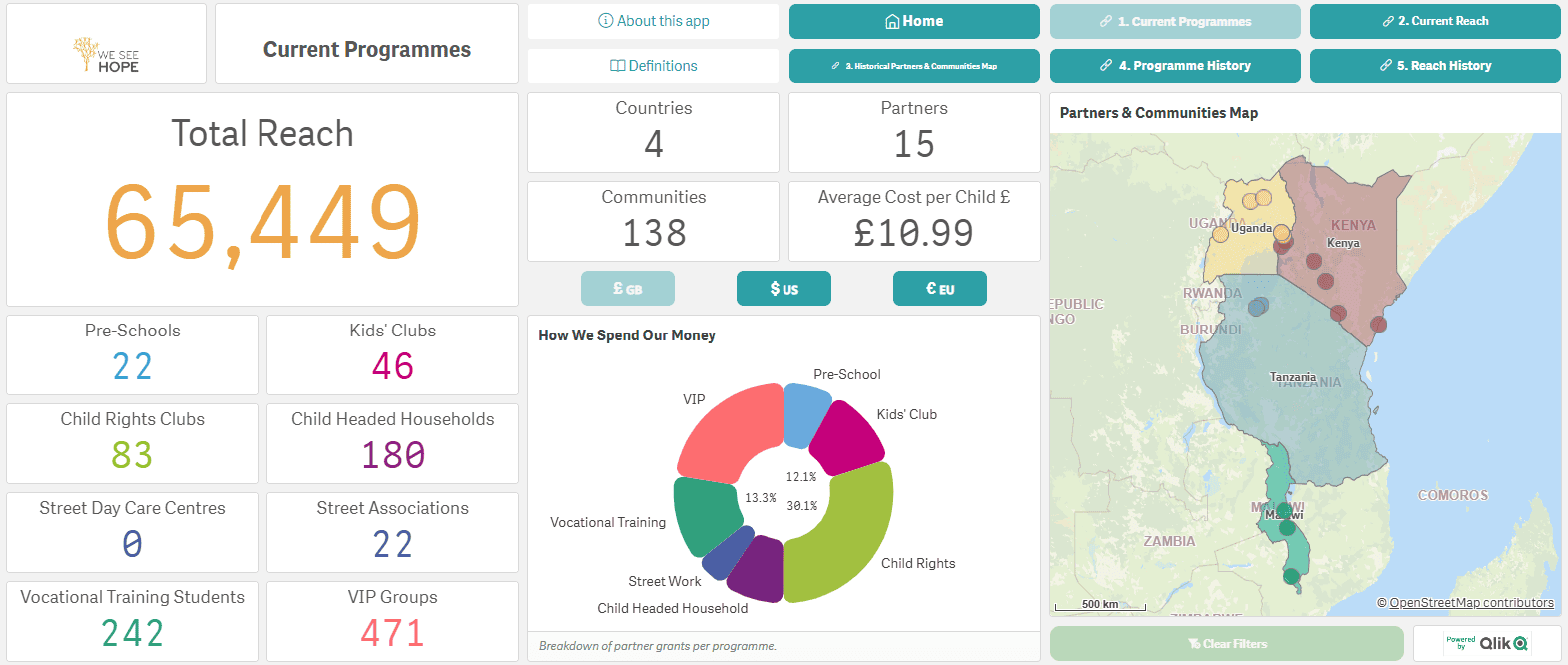Open the 4. Programme History sheet
The height and width of the screenshot is (665, 1568).
[1175, 66]
